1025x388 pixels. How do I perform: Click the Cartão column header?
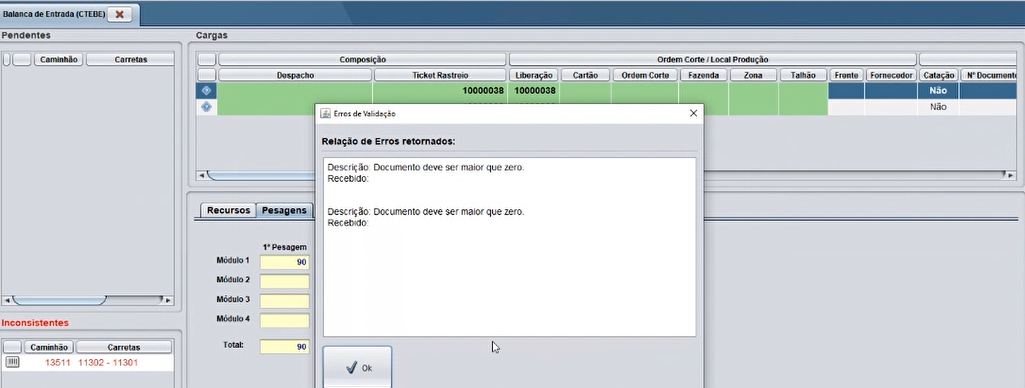point(585,75)
